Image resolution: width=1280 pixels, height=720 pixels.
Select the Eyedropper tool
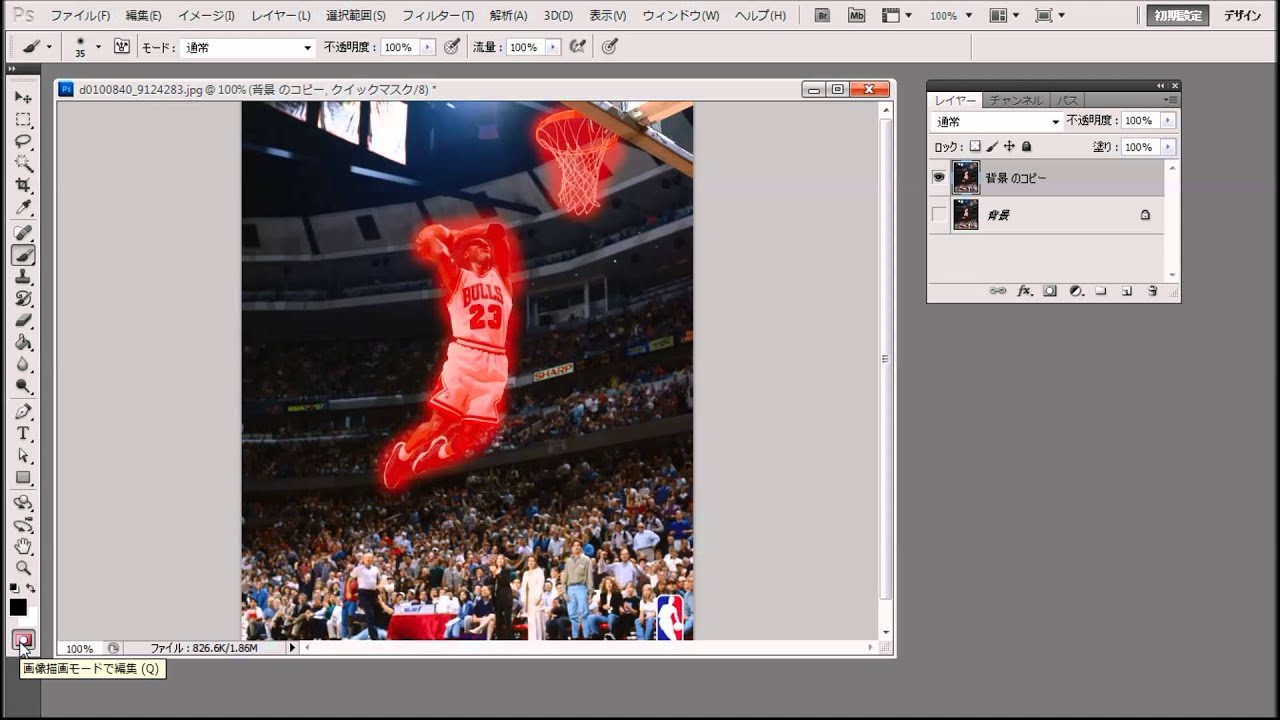pyautogui.click(x=23, y=208)
